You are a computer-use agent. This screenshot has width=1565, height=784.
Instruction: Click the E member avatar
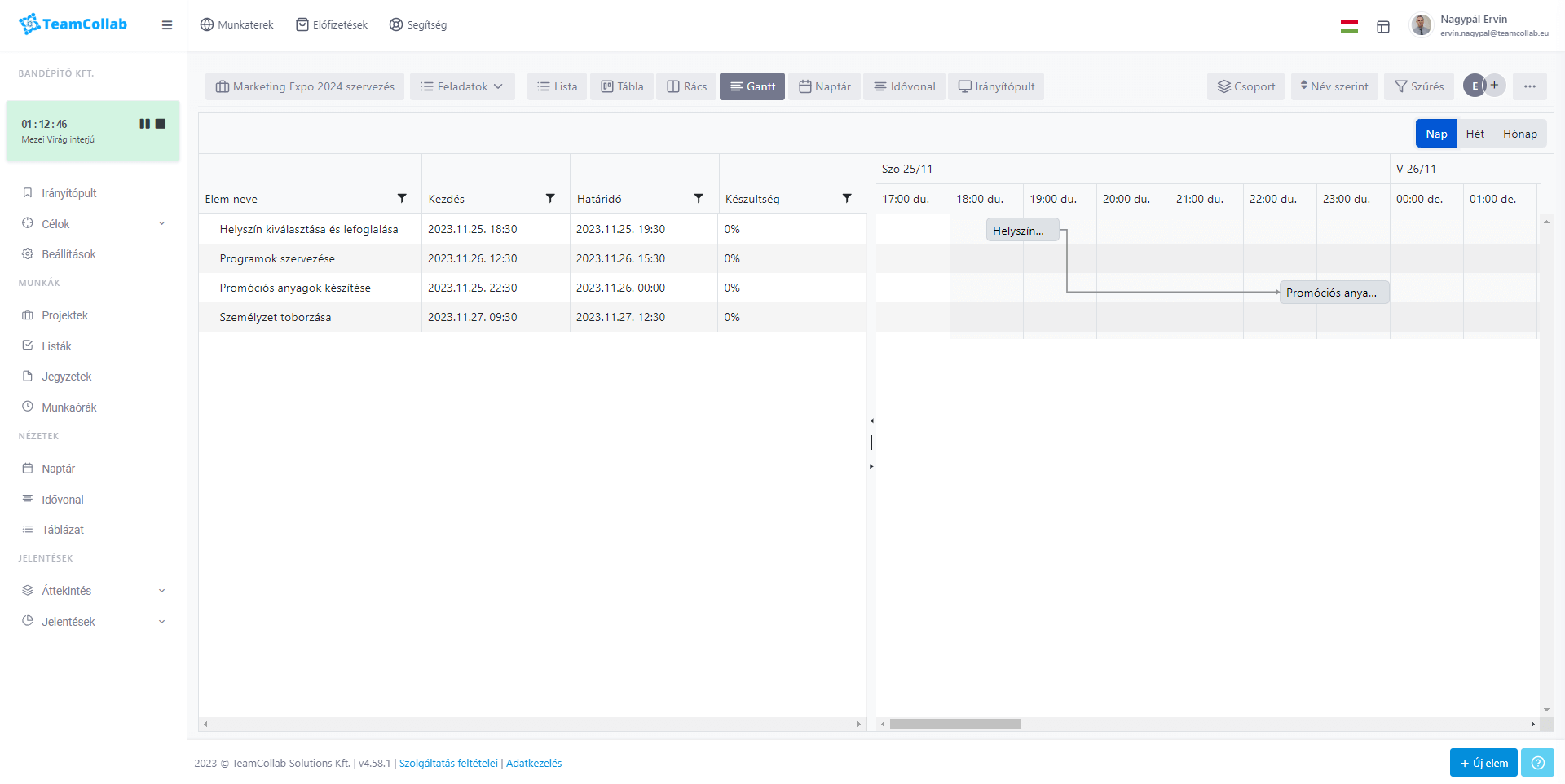1474,86
